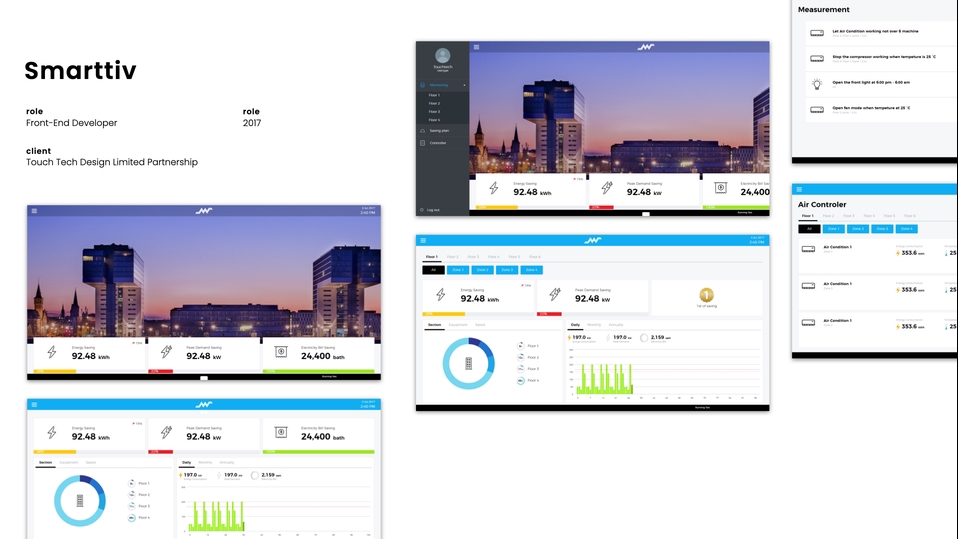Click Zone 1 button in middle dashboard

pos(458,270)
